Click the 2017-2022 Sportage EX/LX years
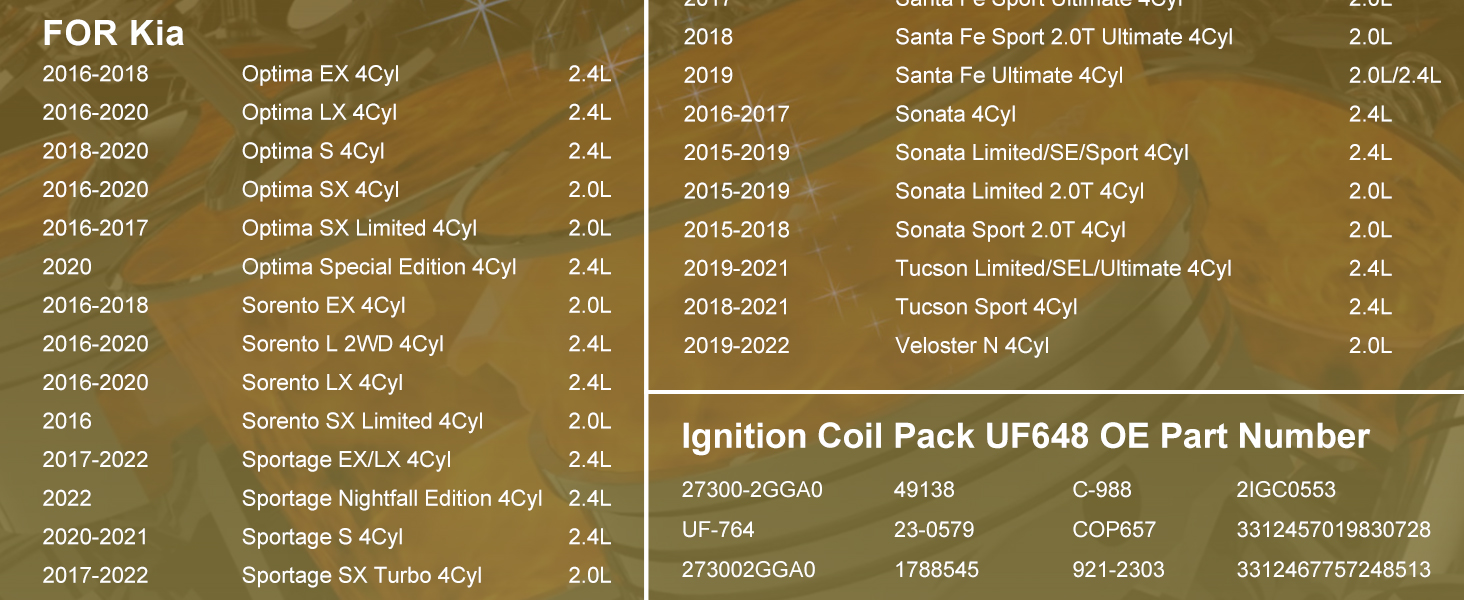Image resolution: width=1464 pixels, height=600 pixels. point(95,460)
